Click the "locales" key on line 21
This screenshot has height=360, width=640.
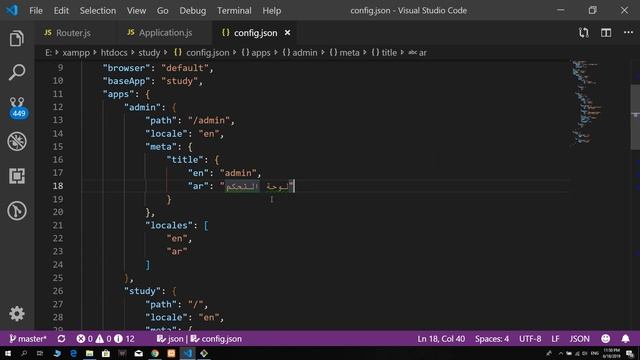(x=169, y=225)
